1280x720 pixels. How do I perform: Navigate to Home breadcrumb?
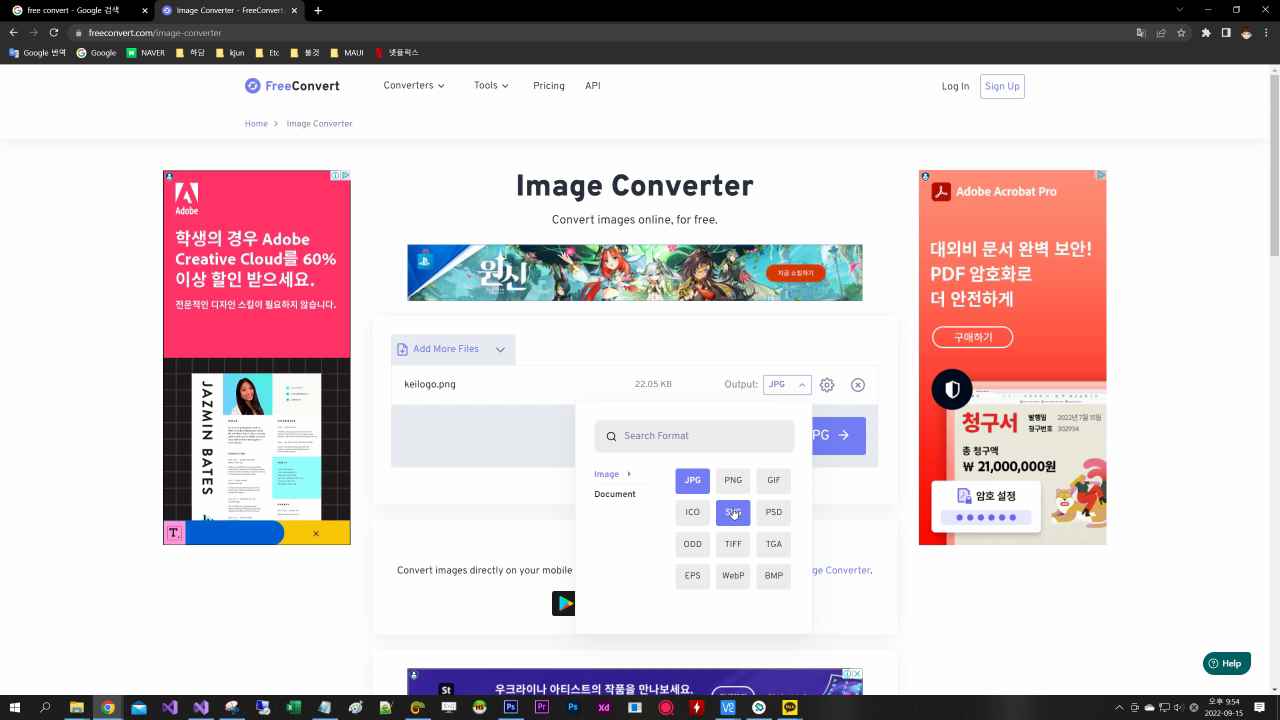[256, 124]
